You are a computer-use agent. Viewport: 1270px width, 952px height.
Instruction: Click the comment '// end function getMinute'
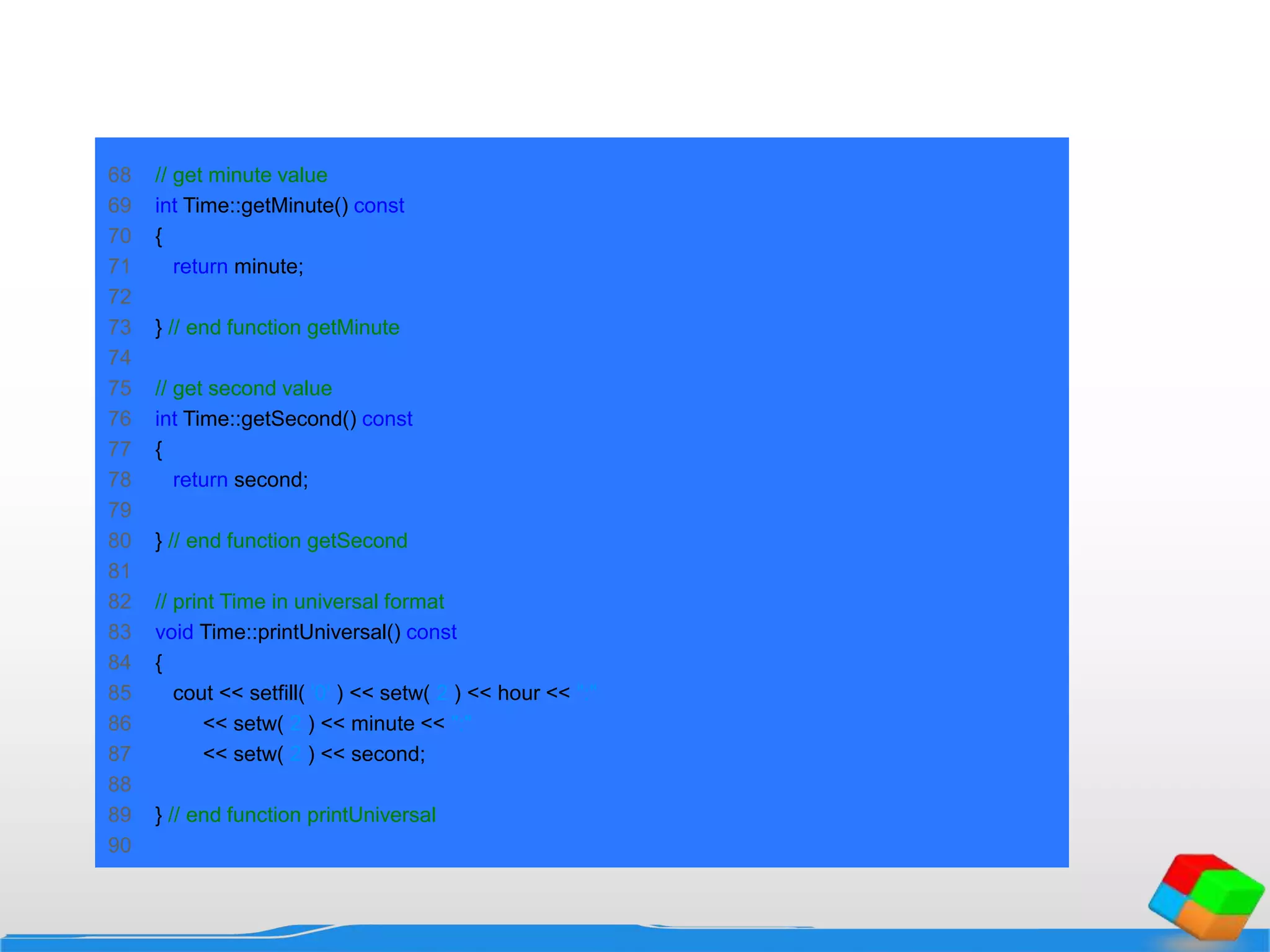click(284, 327)
